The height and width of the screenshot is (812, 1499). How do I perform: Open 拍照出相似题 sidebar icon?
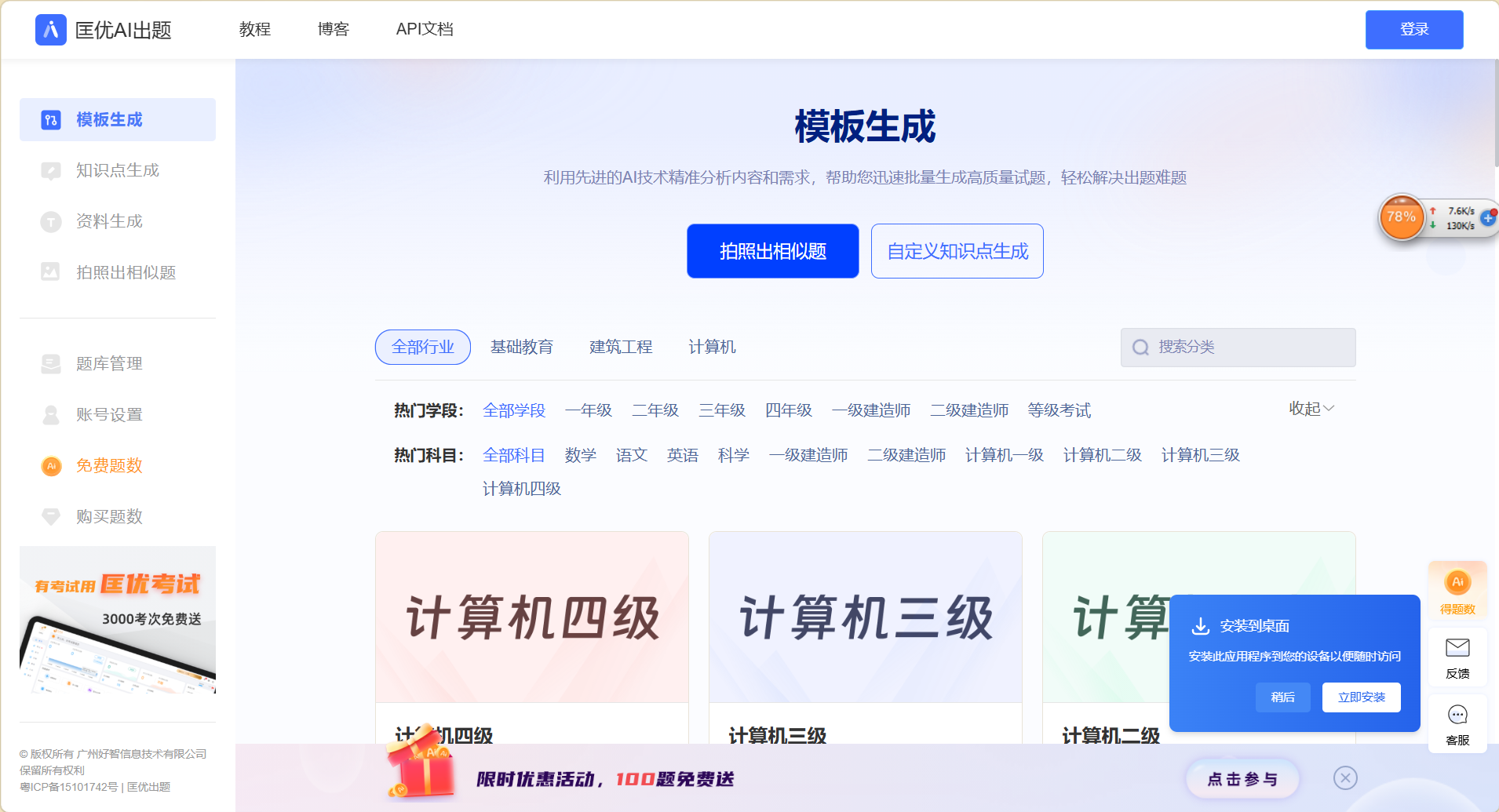[51, 272]
